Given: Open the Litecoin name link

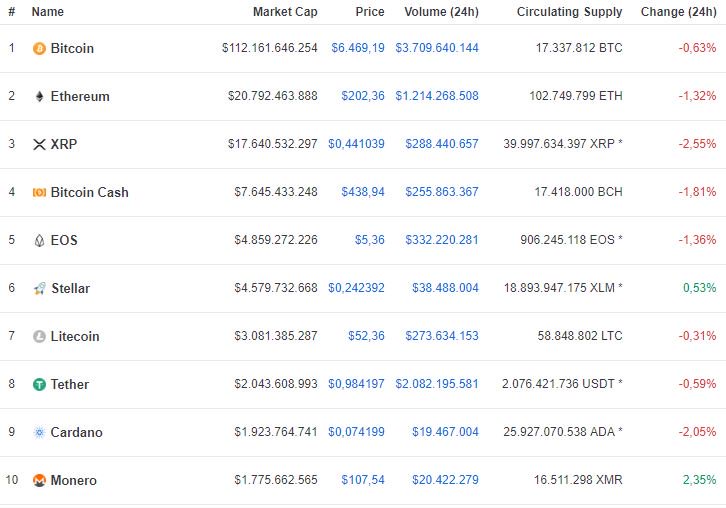Looking at the screenshot, I should tap(75, 336).
